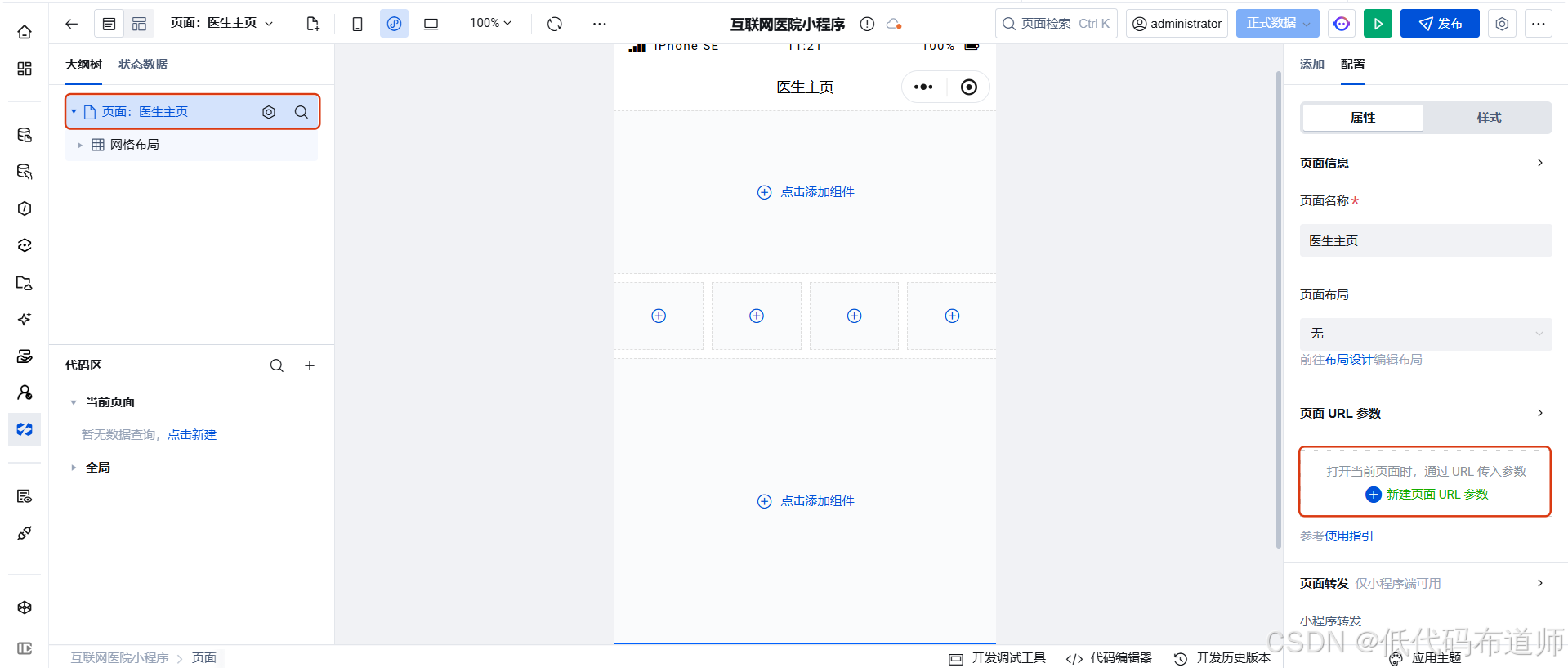Add new item in 代码区 with plus
Screen dimensions: 1568x668
tap(310, 365)
